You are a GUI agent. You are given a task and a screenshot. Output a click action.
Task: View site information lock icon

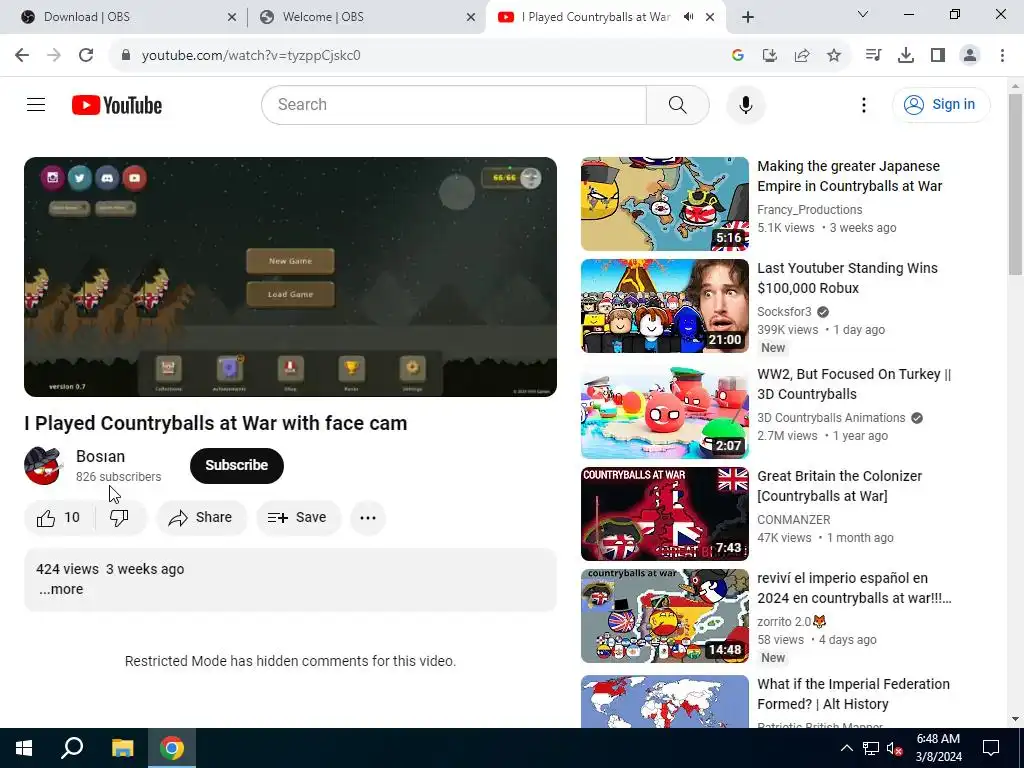pos(126,55)
